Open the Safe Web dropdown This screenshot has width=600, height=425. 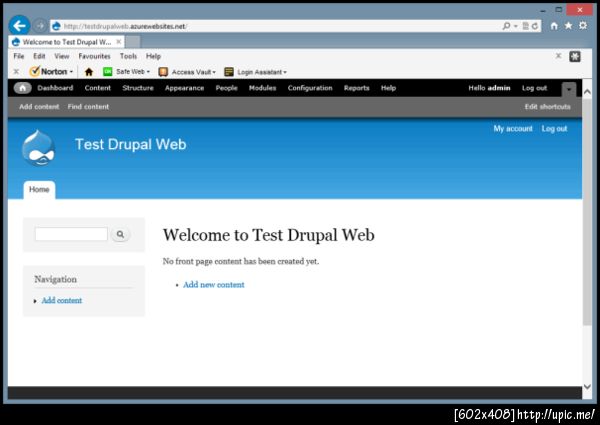click(x=148, y=72)
